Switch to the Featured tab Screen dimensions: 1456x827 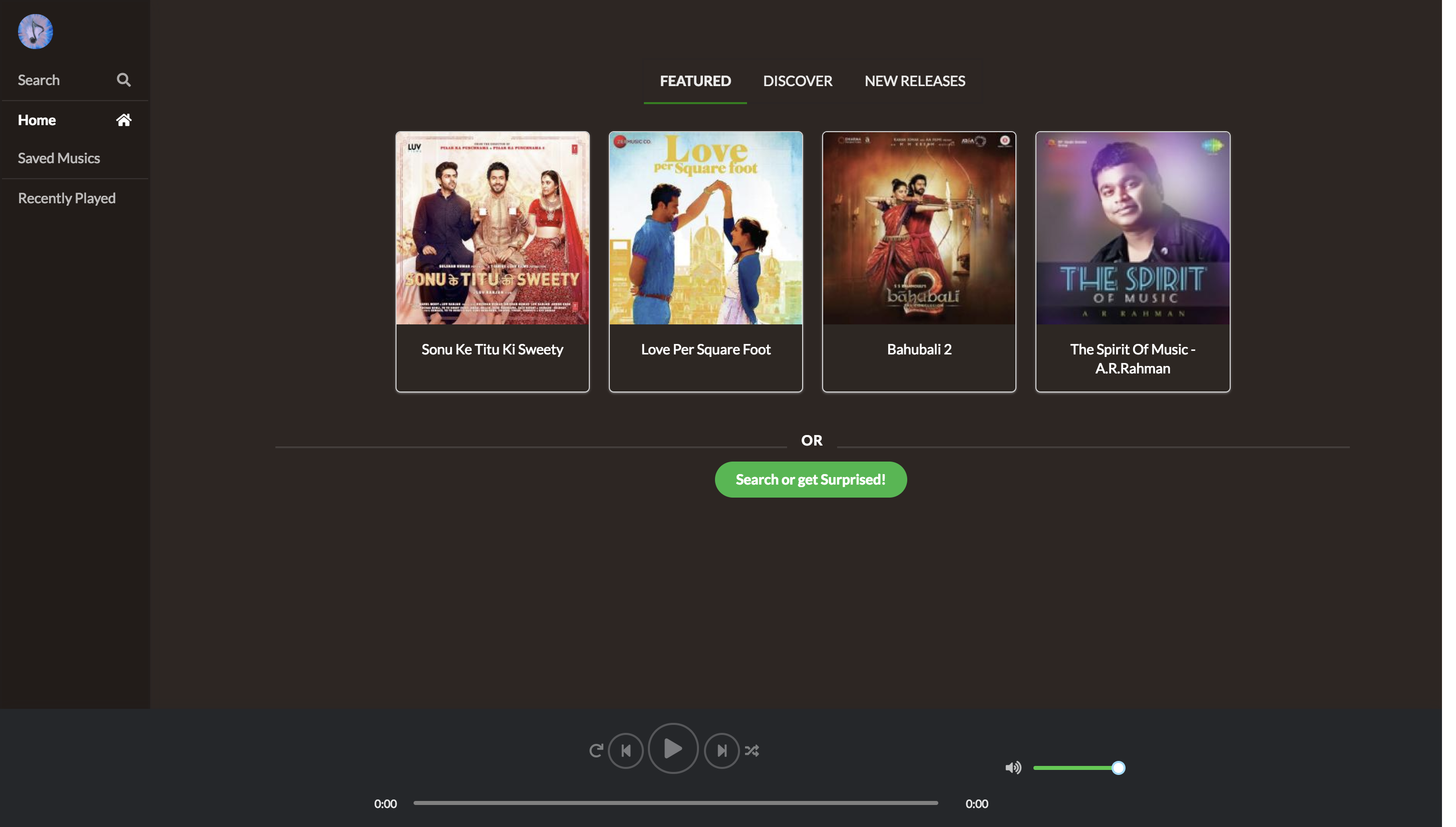[x=695, y=81]
